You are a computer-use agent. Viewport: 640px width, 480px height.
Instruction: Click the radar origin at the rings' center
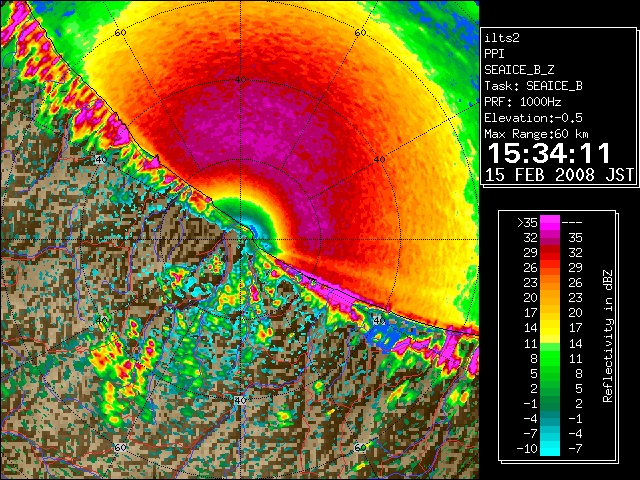(240, 240)
